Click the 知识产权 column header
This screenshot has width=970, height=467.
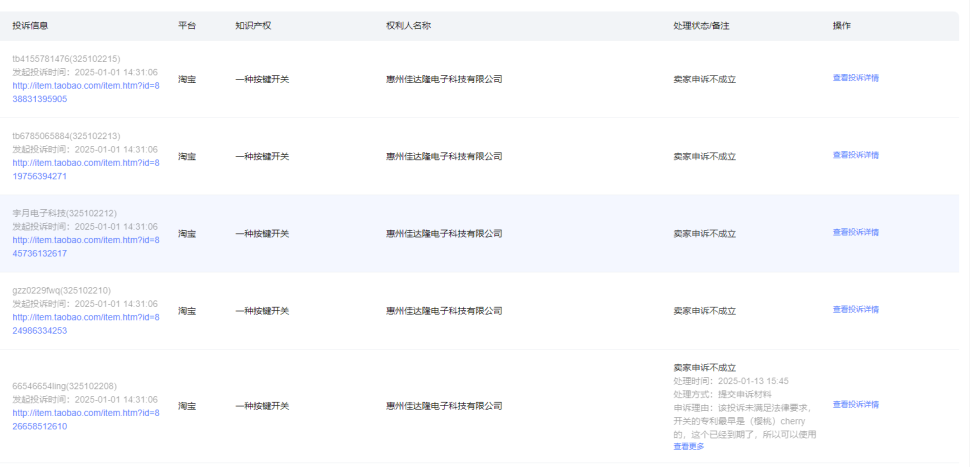[252, 25]
